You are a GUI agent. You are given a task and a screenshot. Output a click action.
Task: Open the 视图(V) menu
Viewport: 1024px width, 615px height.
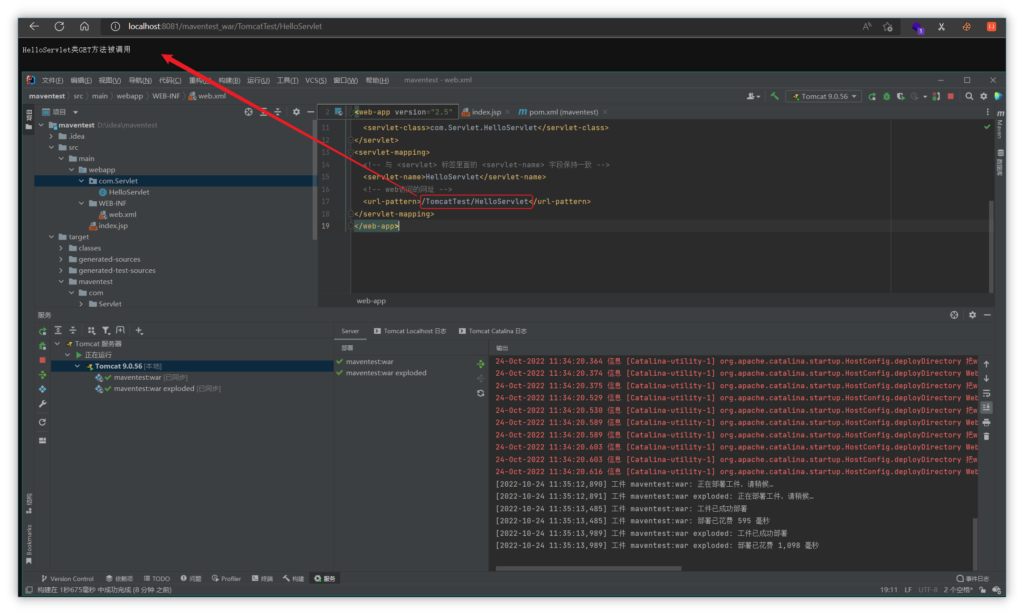[110, 80]
